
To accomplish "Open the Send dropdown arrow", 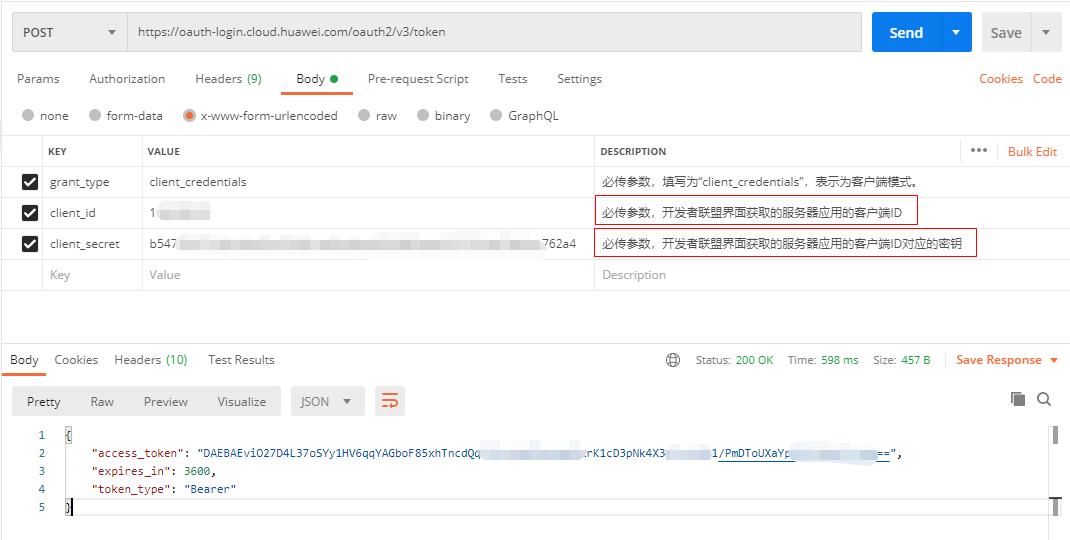I will tap(957, 32).
